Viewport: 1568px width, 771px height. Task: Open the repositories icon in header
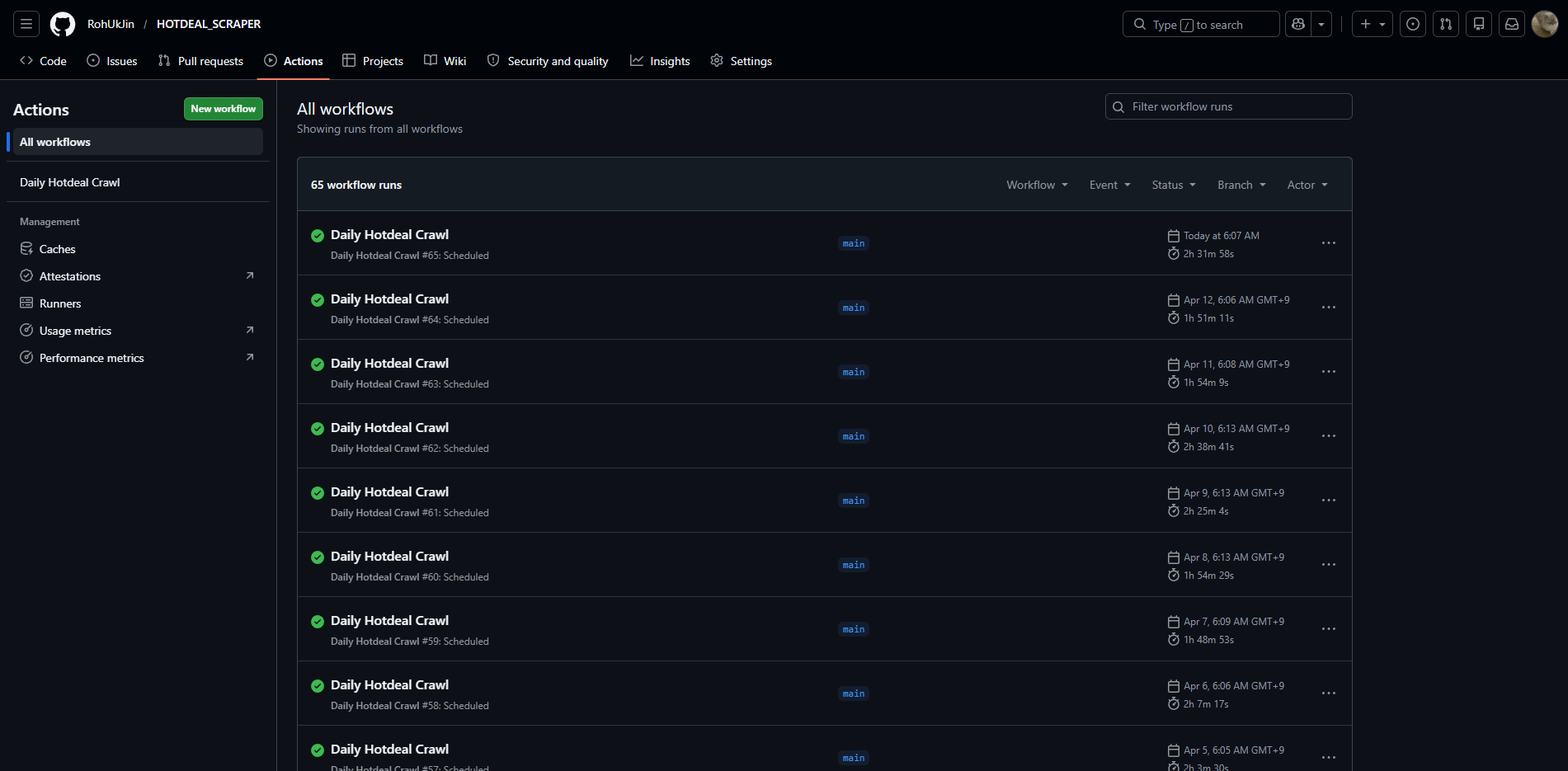tap(1479, 24)
